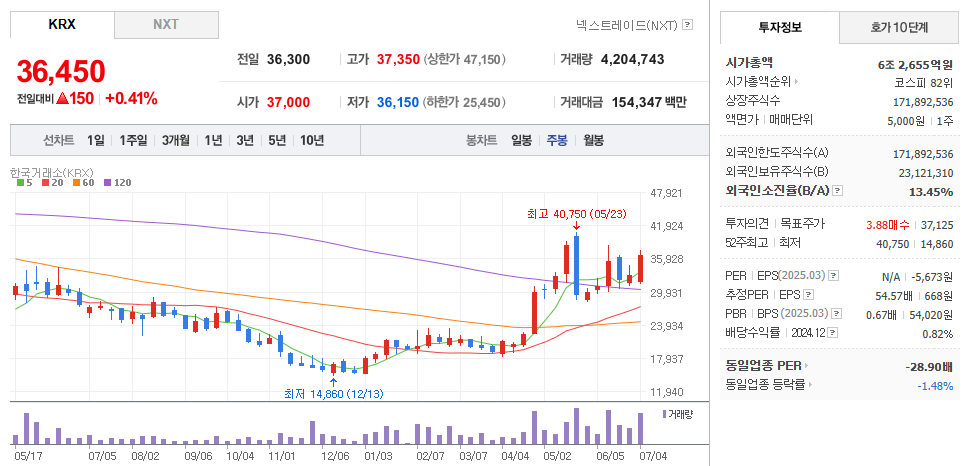Viewport: 963px width, 466px height.
Task: Click the 상한가 47,150 text
Action: click(465, 60)
